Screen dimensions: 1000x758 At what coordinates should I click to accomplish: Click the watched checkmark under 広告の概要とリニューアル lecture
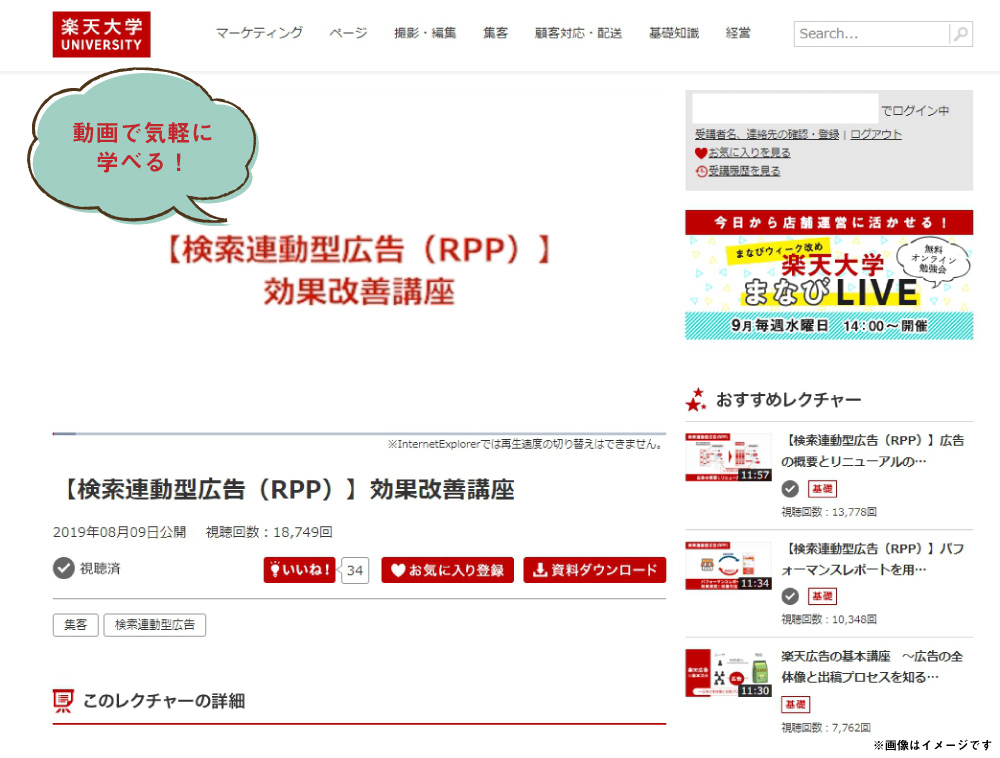point(790,489)
